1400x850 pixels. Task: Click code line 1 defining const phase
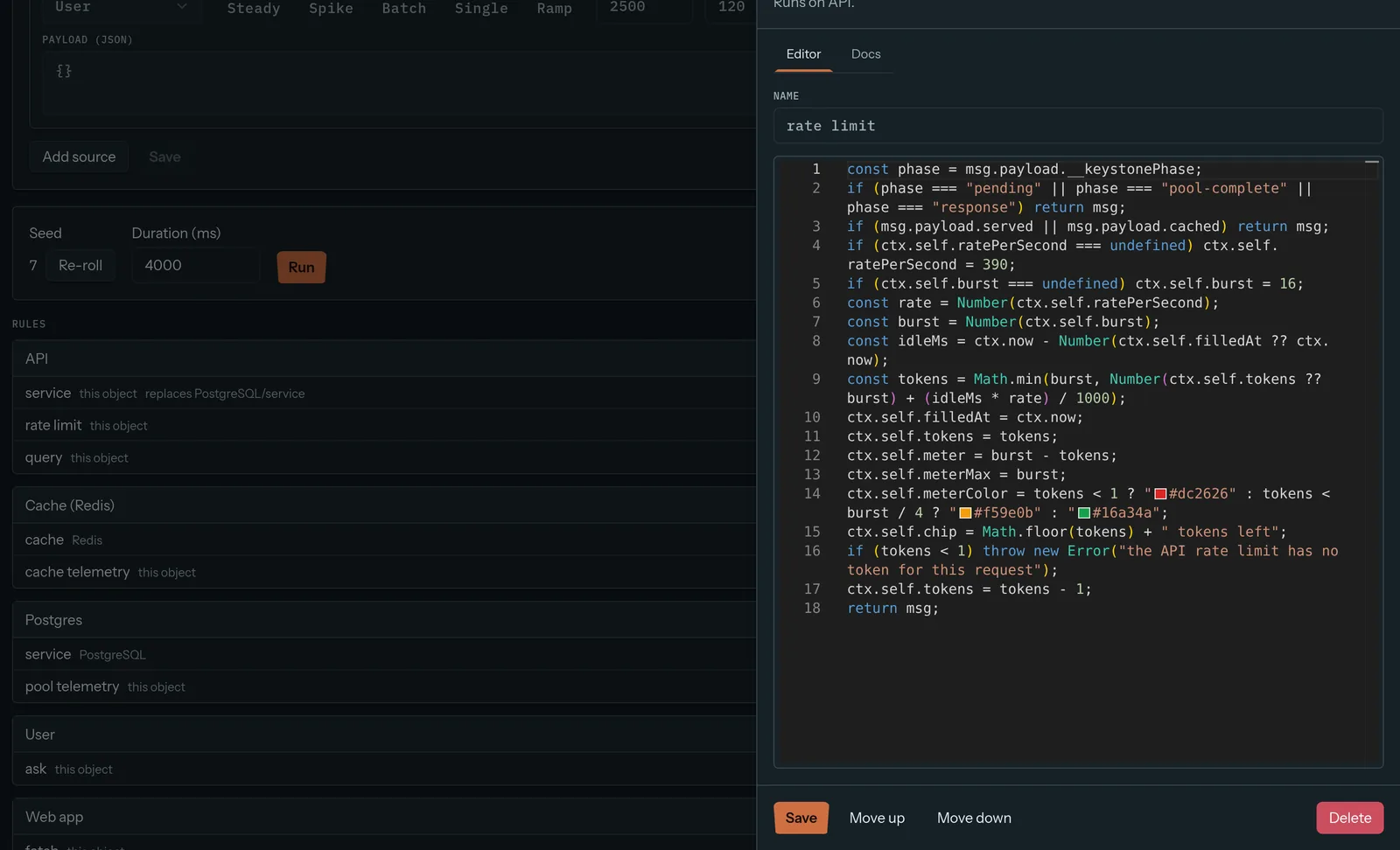pos(1025,169)
